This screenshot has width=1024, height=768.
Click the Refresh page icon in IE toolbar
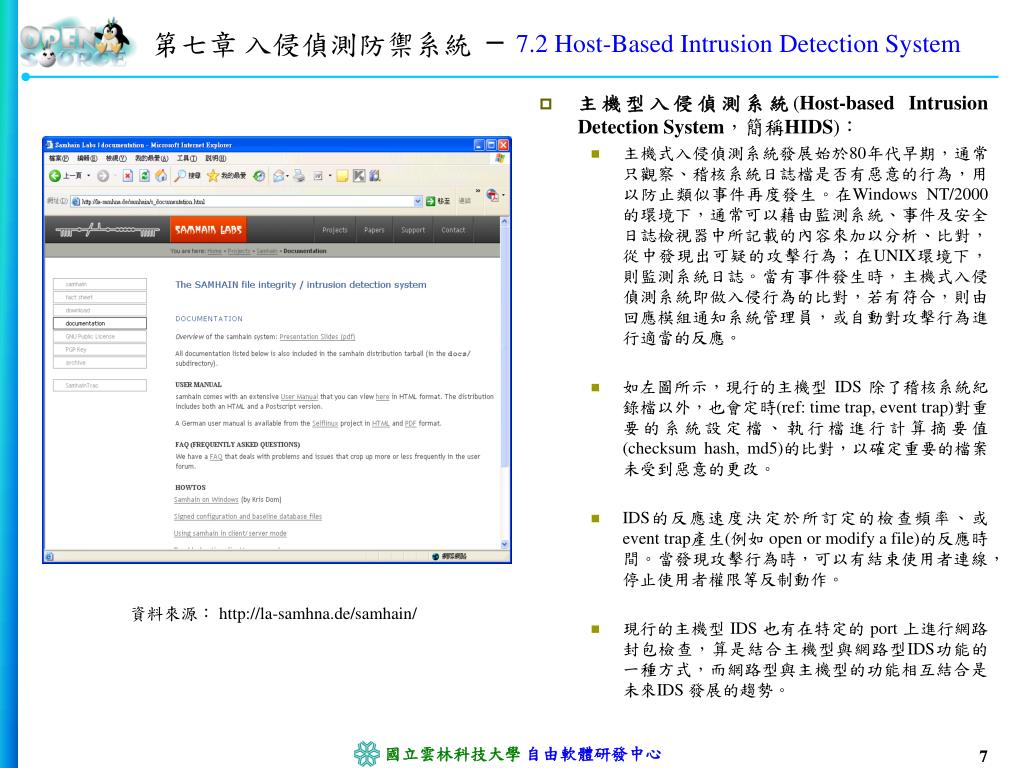[x=144, y=176]
